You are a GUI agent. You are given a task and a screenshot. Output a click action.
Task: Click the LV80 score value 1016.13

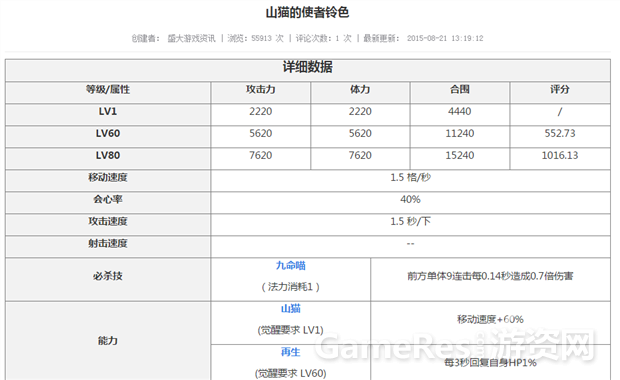tap(560, 156)
